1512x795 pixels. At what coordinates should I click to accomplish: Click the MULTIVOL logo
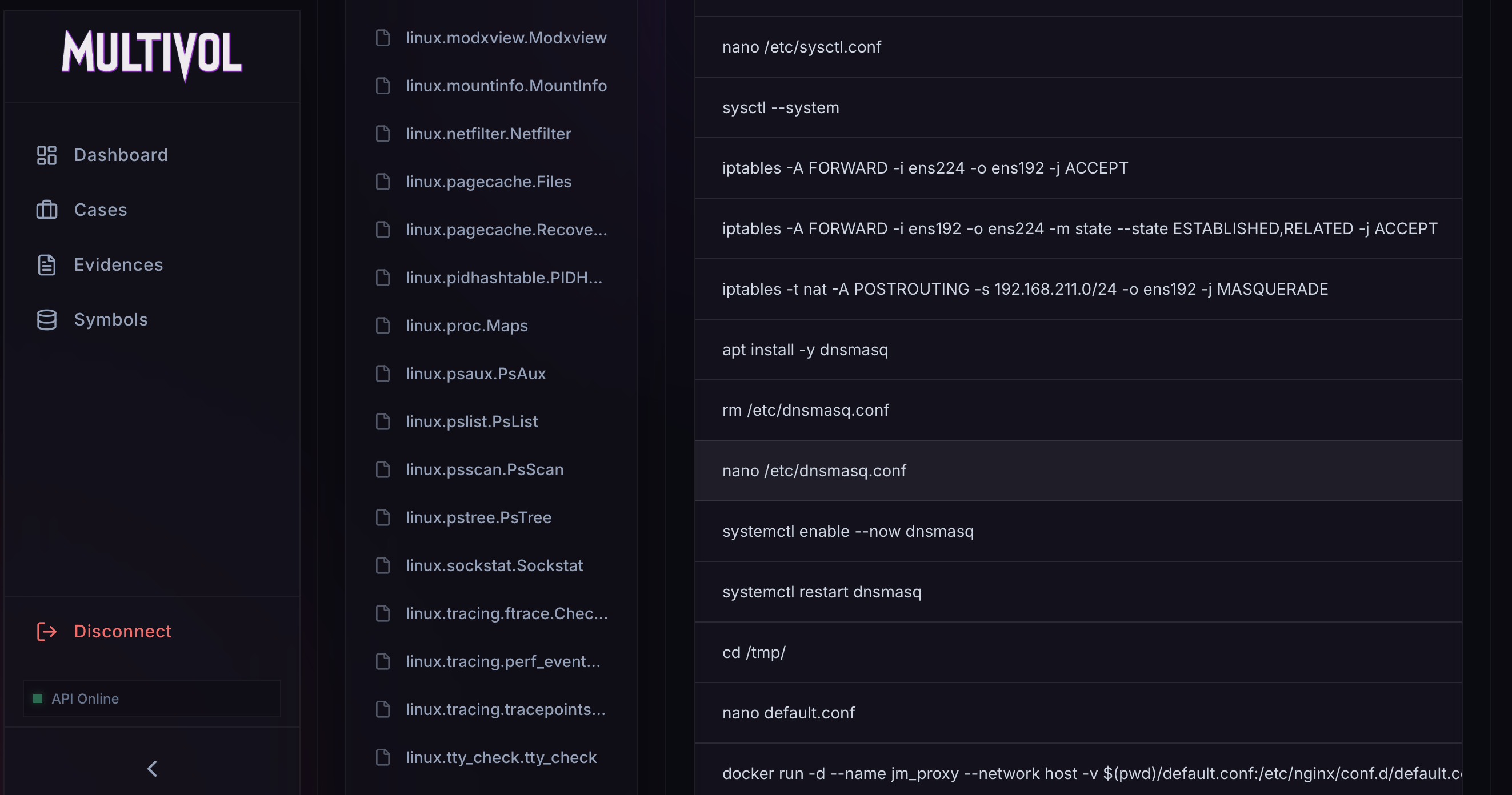coord(152,55)
